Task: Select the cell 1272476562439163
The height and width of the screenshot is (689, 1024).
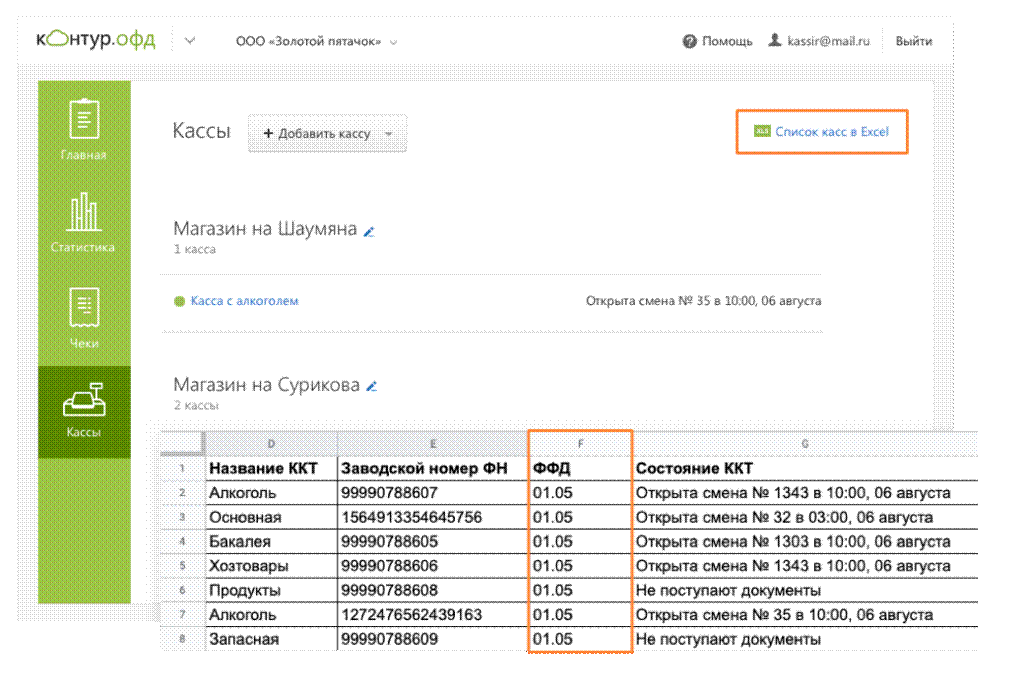Action: tap(432, 615)
